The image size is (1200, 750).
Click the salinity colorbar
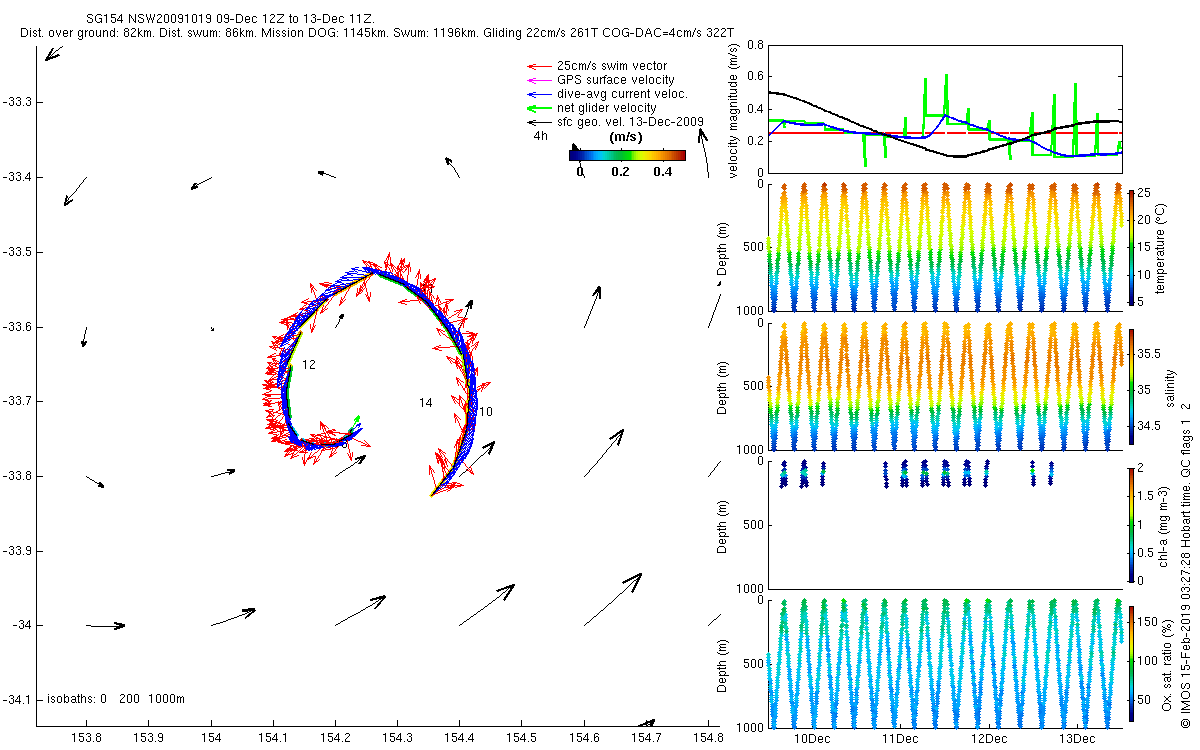[x=1131, y=387]
